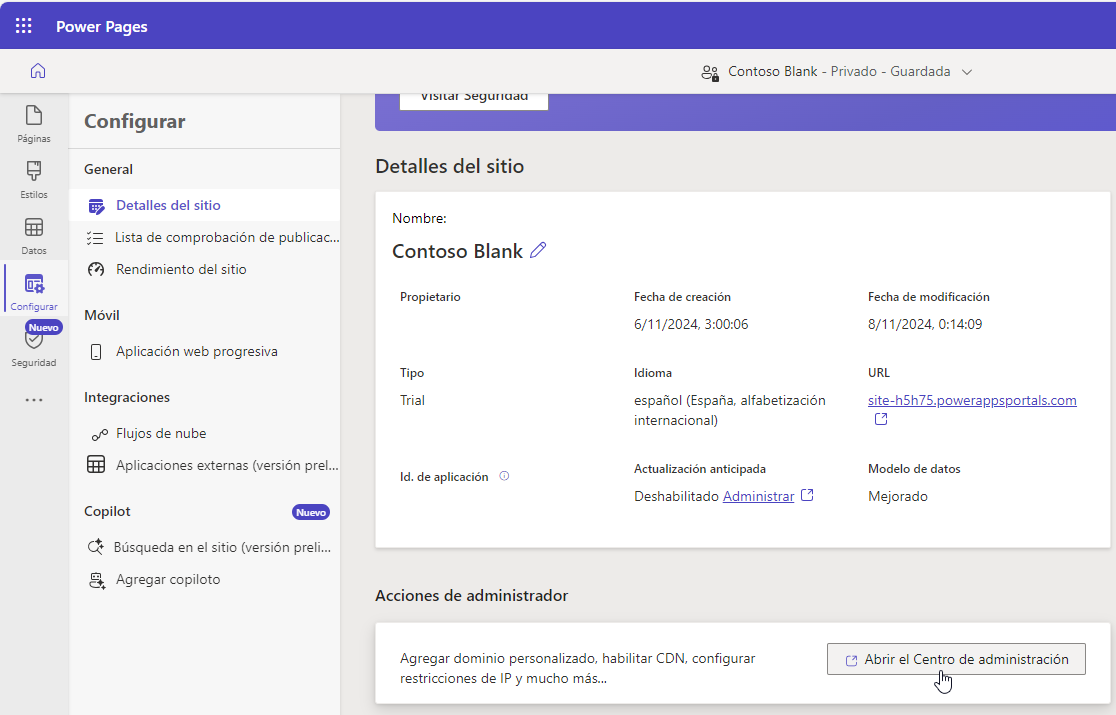Image resolution: width=1116 pixels, height=715 pixels.
Task: Open the Datos workspace
Action: tap(34, 236)
